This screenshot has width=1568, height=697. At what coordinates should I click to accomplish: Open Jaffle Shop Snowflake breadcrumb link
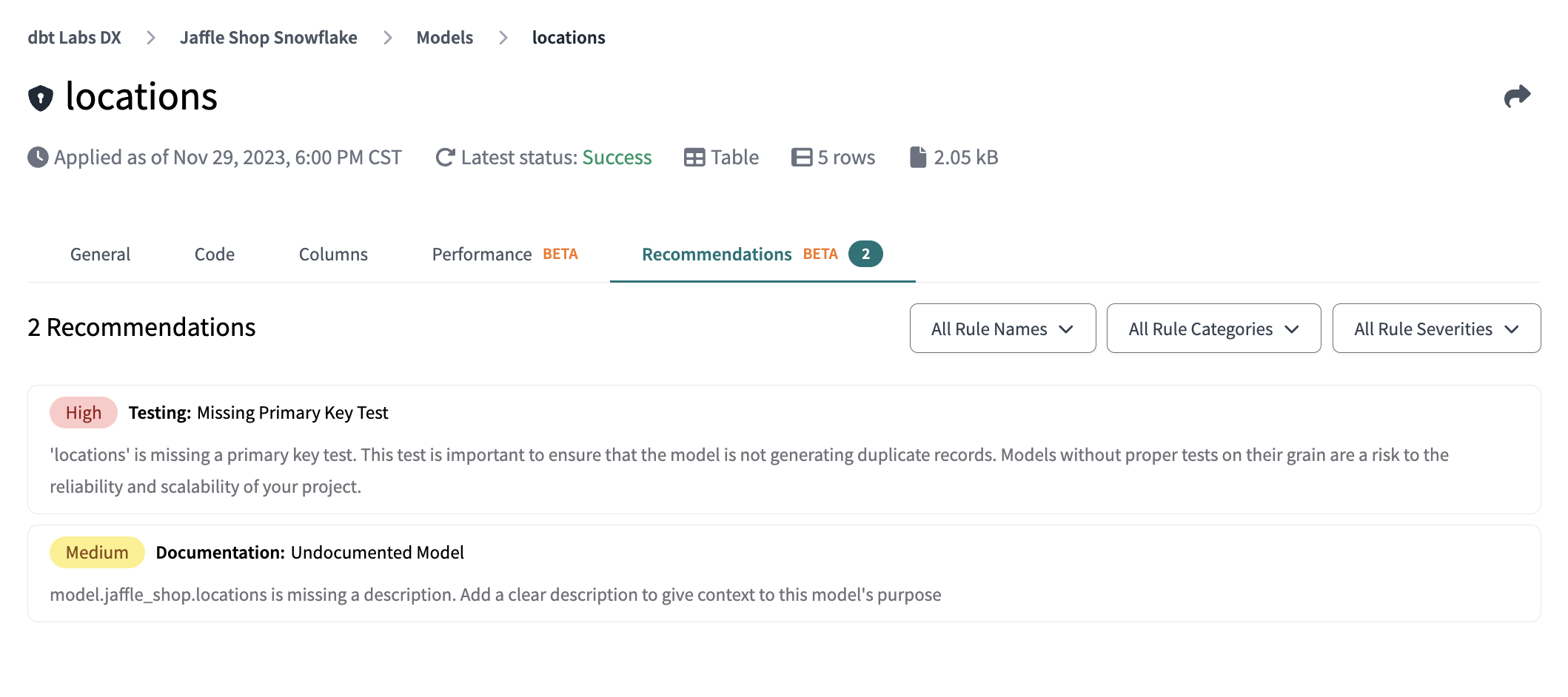pos(268,38)
